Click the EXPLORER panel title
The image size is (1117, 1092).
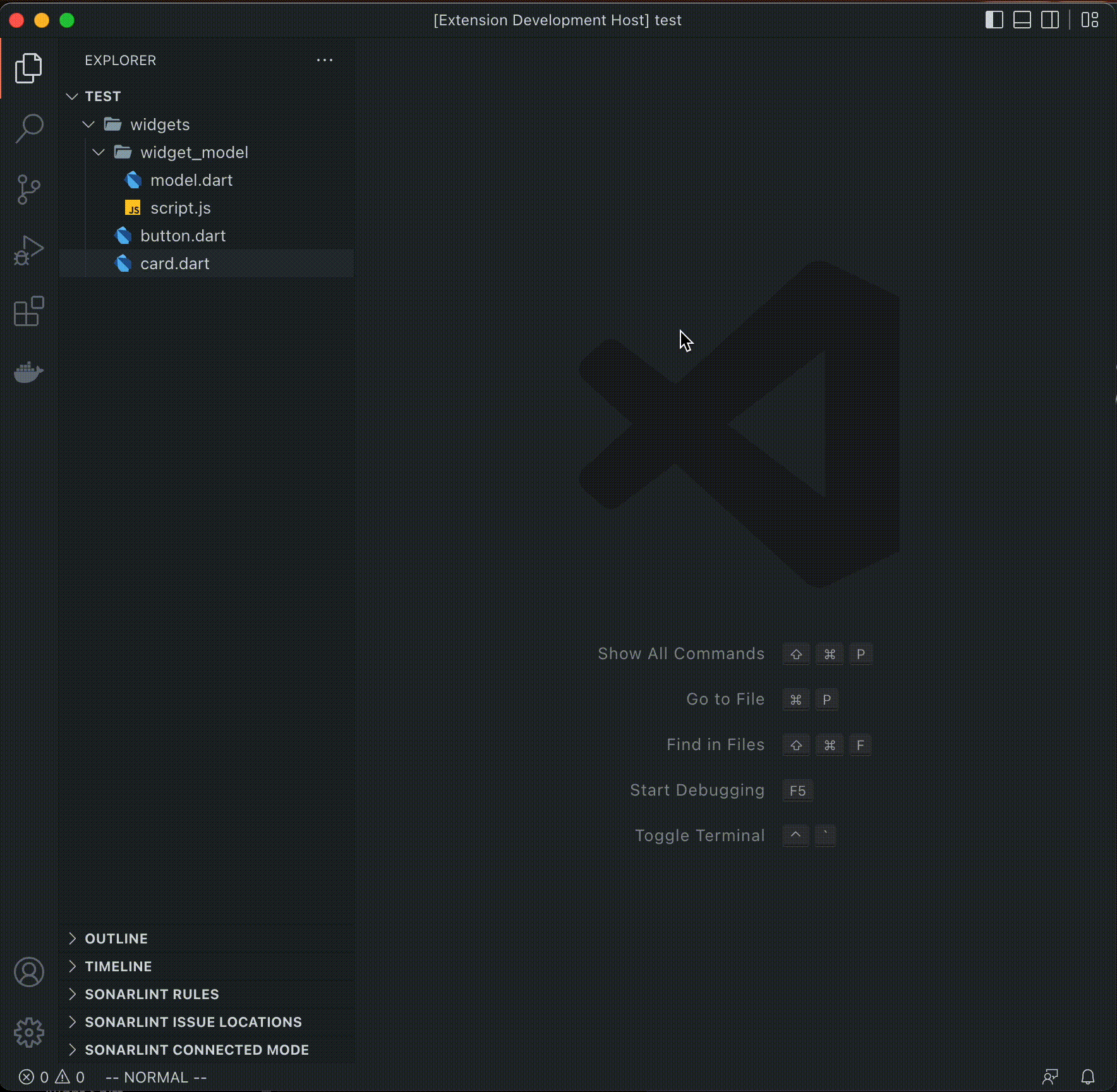[x=120, y=60]
